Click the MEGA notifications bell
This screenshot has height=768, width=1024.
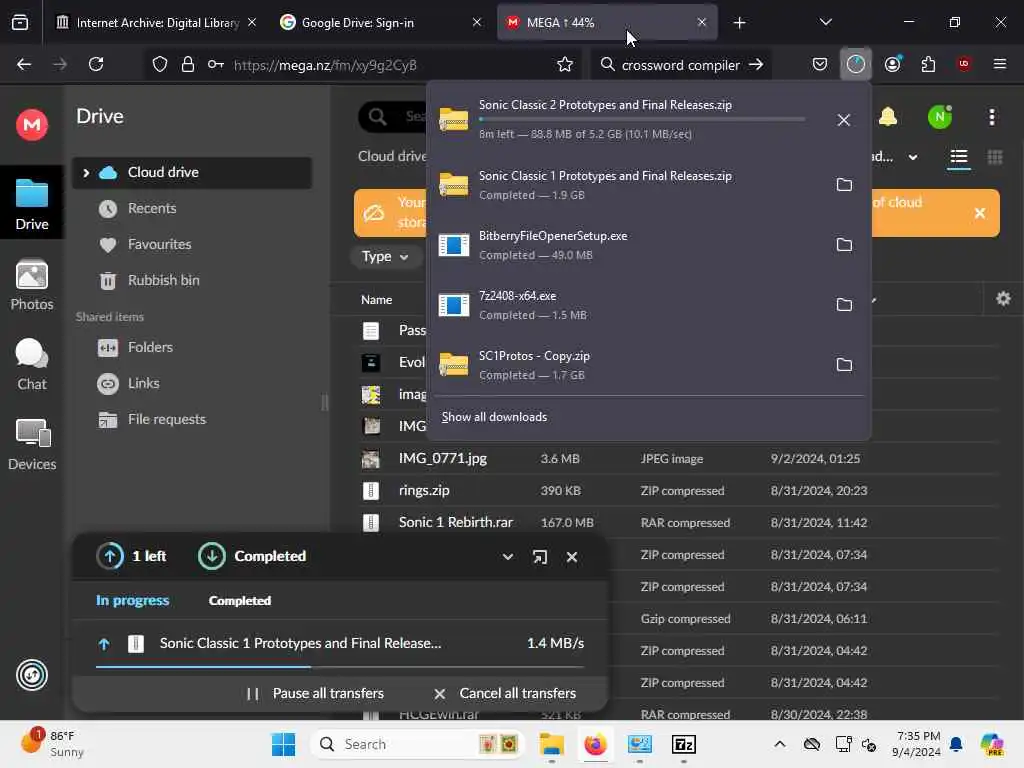(x=888, y=117)
